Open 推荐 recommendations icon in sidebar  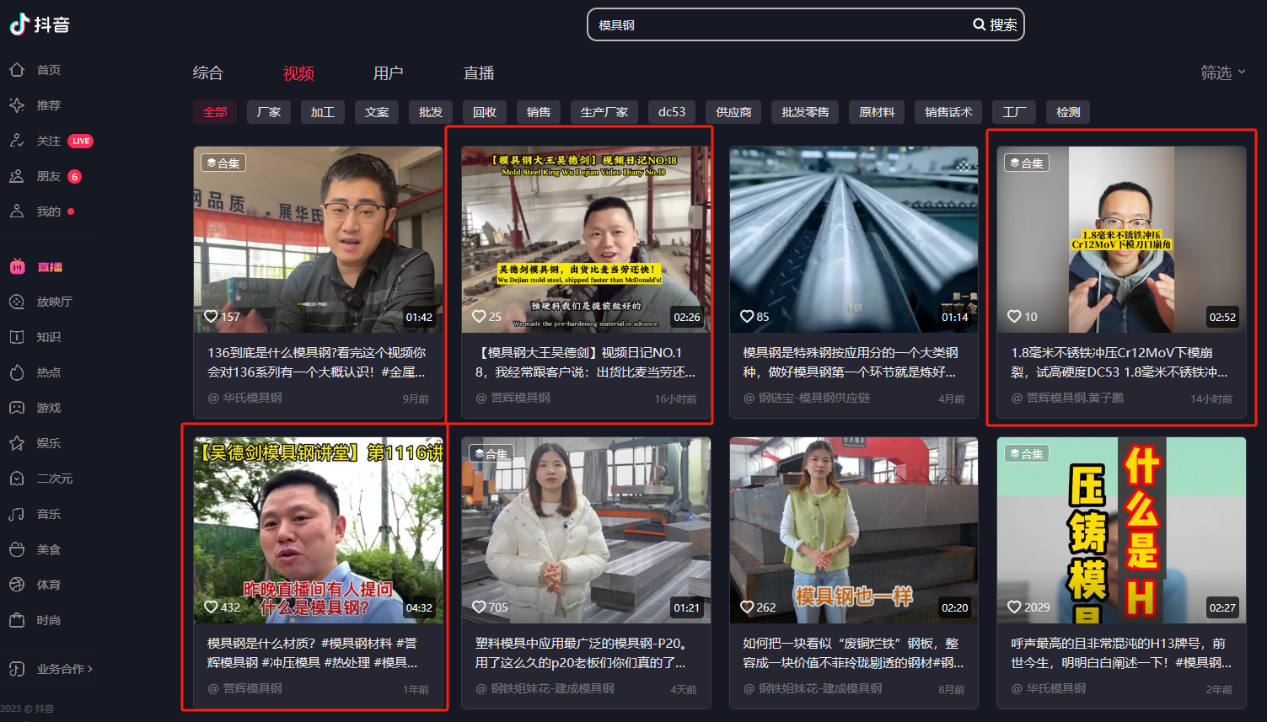click(x=17, y=105)
